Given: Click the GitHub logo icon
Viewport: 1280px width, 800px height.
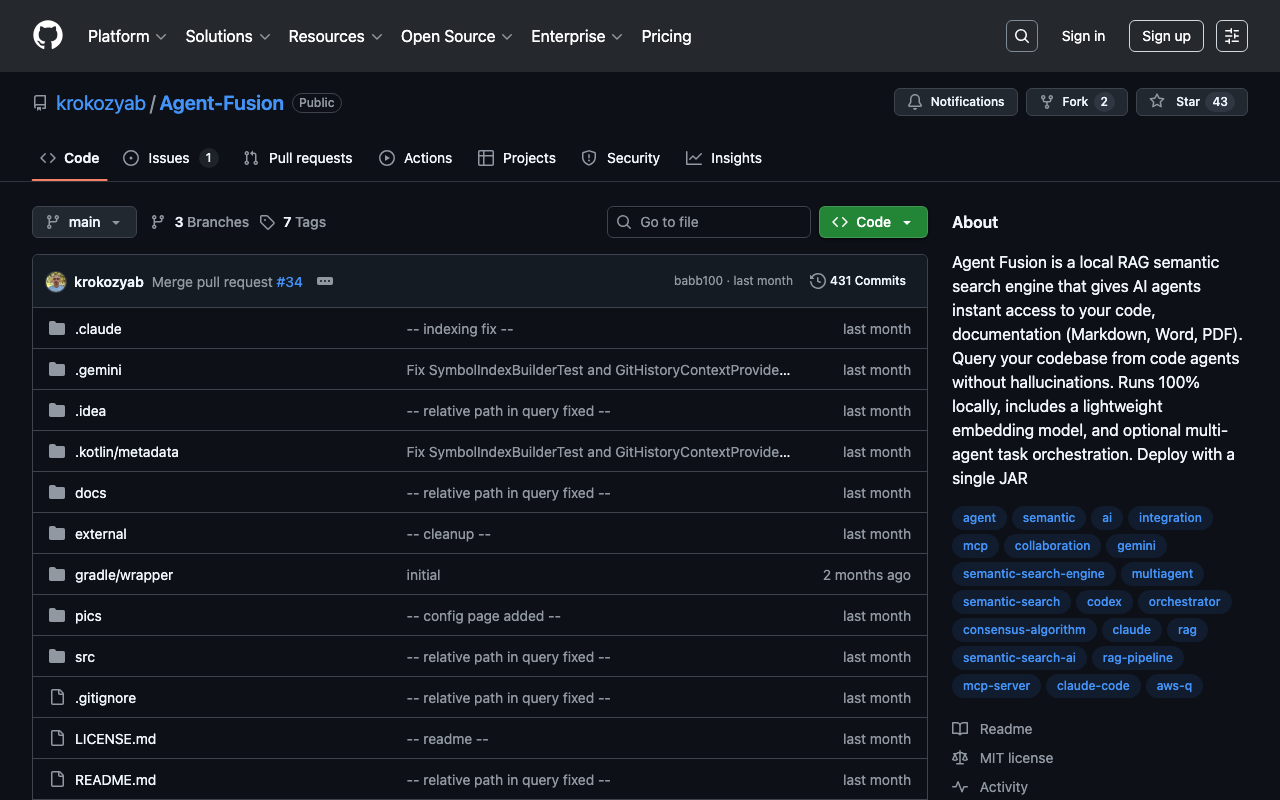Looking at the screenshot, I should 48,36.
